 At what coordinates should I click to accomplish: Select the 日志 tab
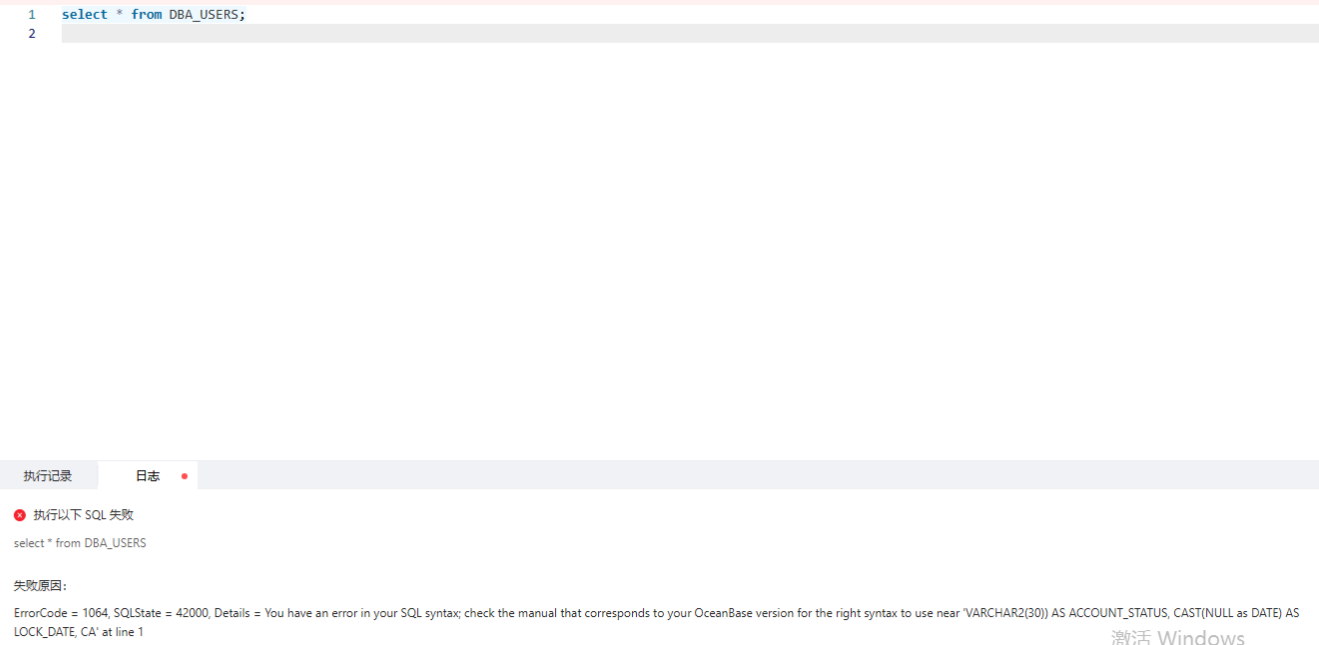click(x=148, y=476)
